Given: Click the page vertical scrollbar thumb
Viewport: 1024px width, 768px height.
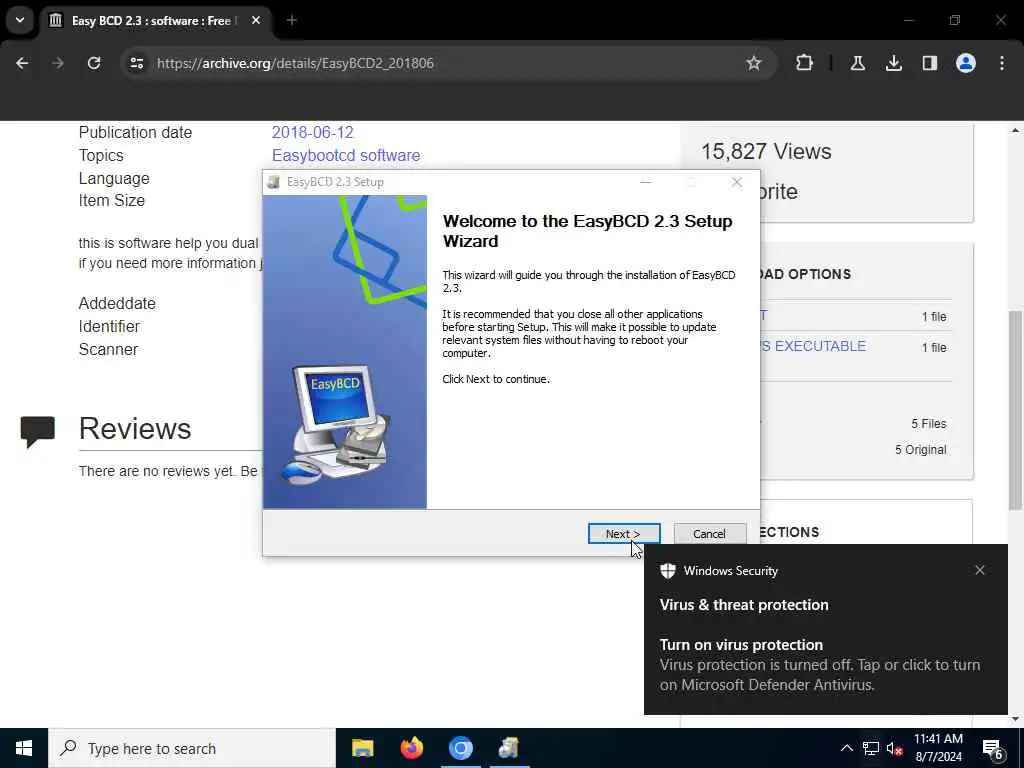Looking at the screenshot, I should coord(1015,409).
